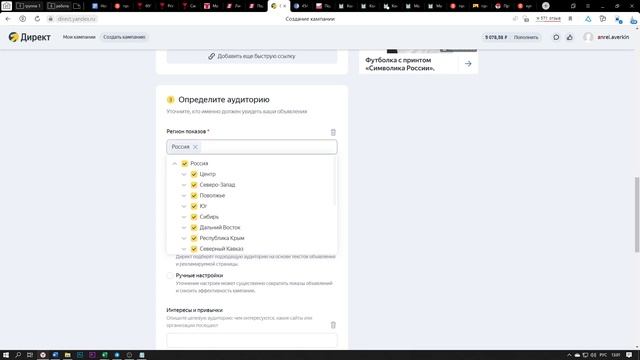Click the 'Интересы и привычки' input field
The image size is (640, 360).
[x=252, y=340]
